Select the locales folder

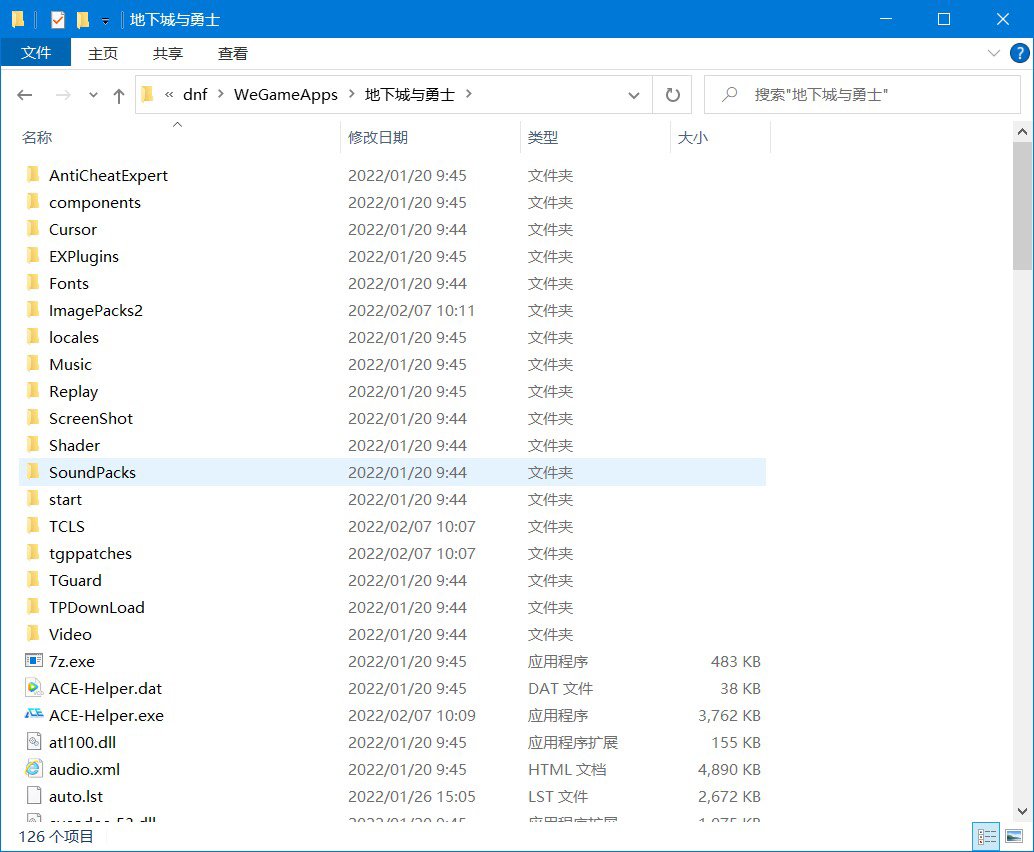[74, 338]
